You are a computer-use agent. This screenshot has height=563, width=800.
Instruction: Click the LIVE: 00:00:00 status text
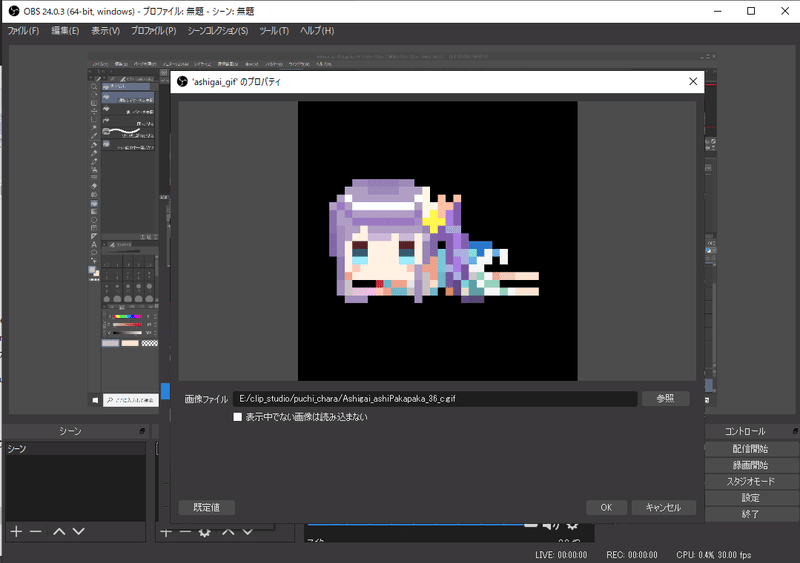[x=561, y=555]
